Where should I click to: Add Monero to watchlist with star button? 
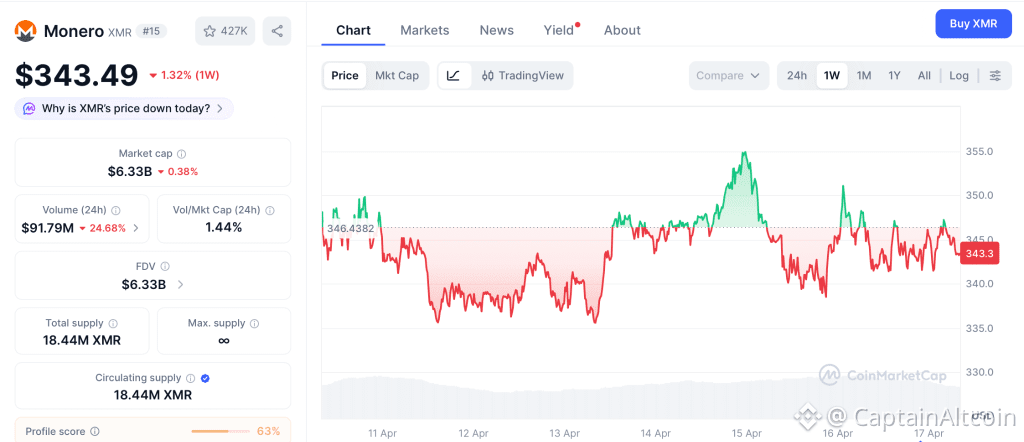(x=224, y=31)
